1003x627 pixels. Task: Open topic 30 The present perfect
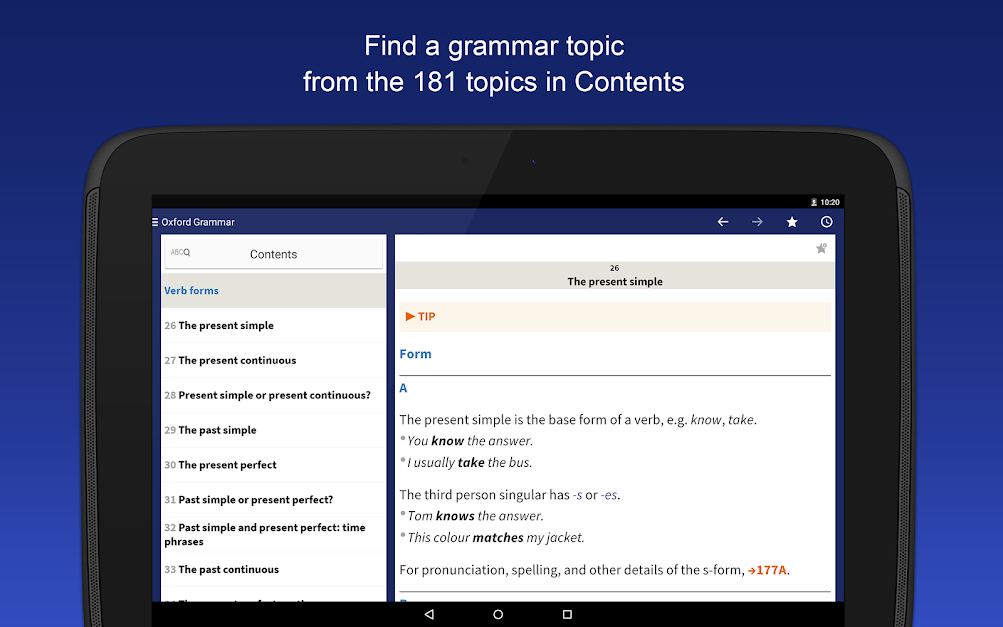tap(273, 465)
